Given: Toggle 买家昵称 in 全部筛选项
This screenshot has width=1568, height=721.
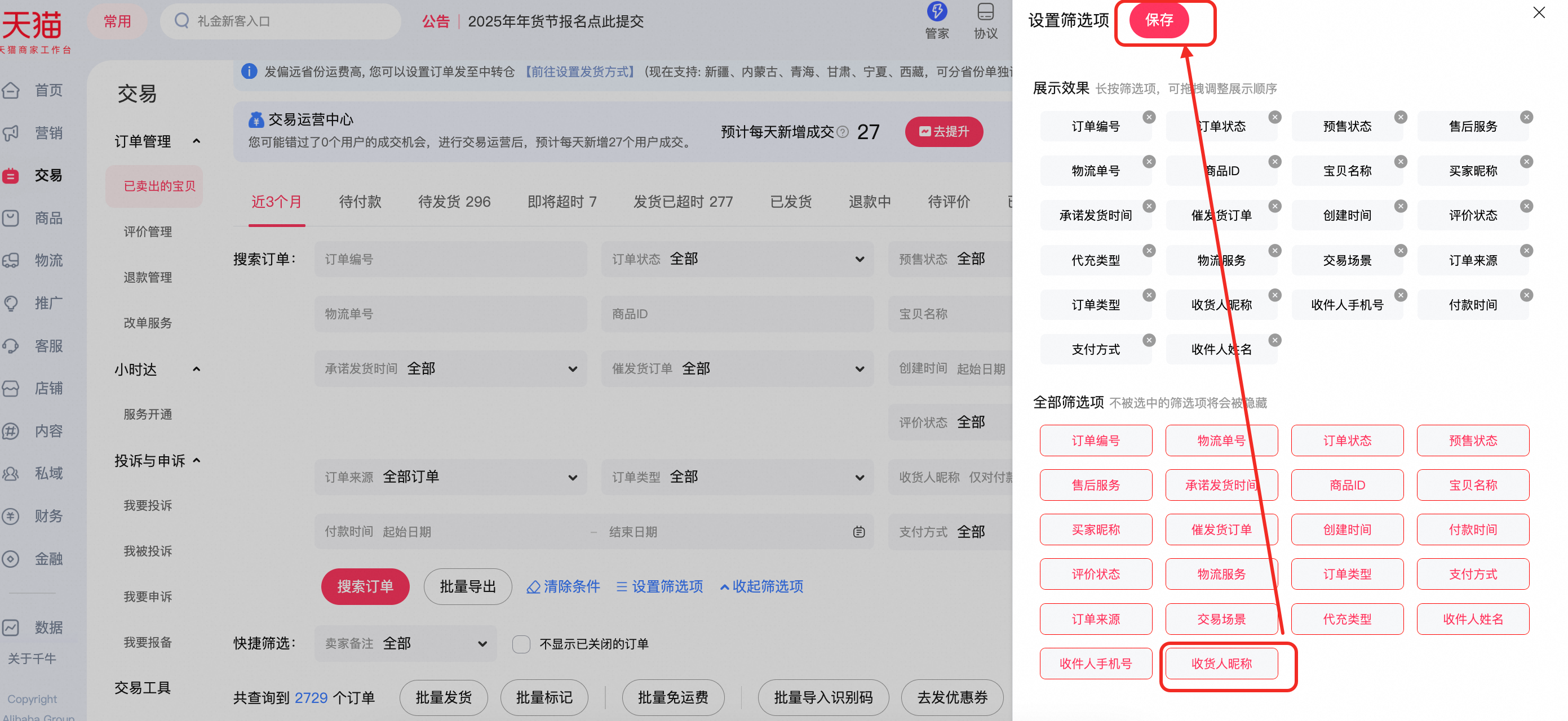Looking at the screenshot, I should (x=1096, y=529).
